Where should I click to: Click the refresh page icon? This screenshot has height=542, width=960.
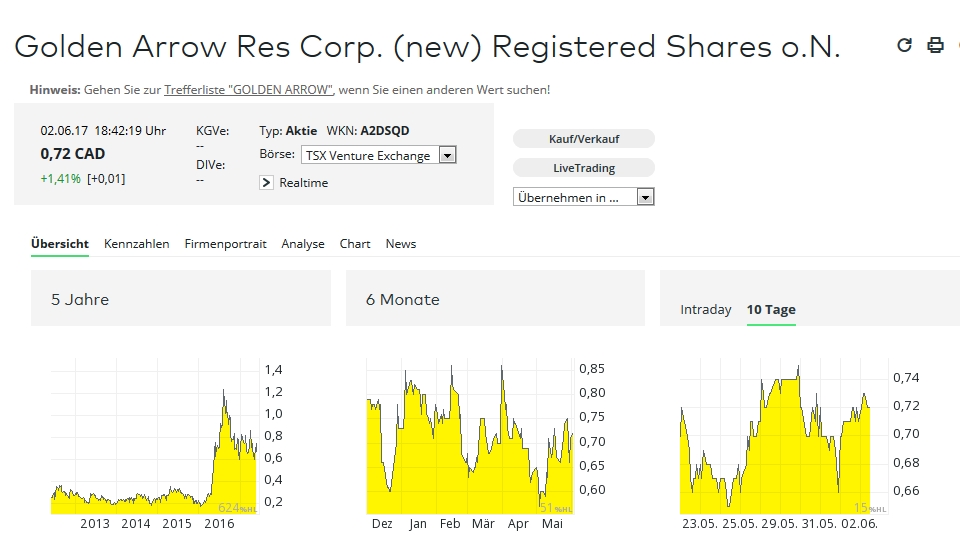coord(905,45)
